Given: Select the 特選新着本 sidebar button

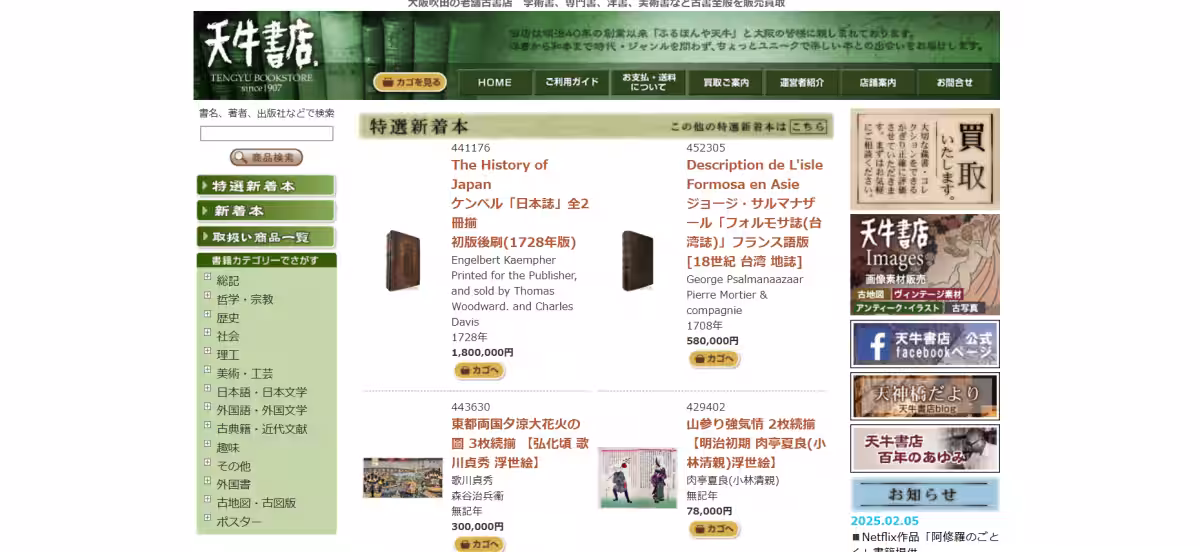Looking at the screenshot, I should click(266, 186).
